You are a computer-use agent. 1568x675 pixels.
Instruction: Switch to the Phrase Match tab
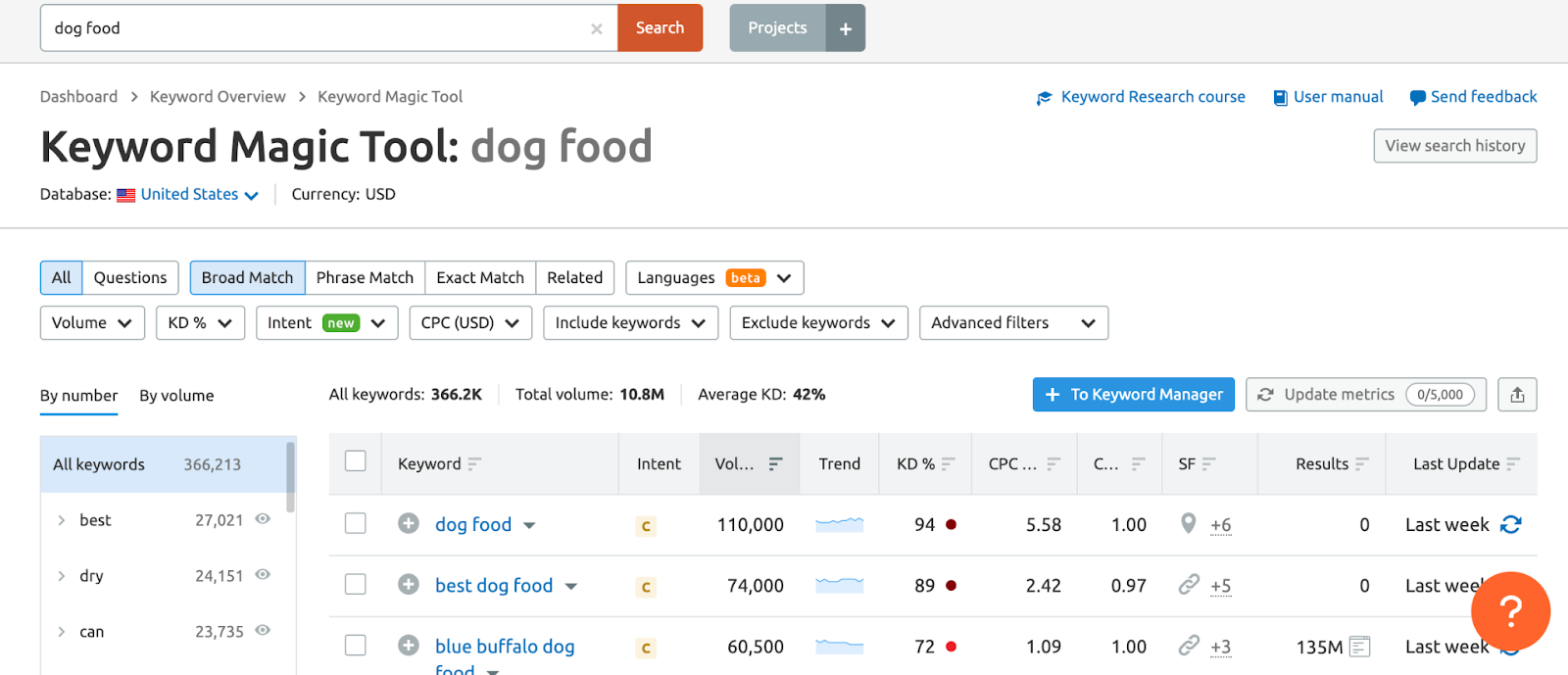(x=365, y=278)
